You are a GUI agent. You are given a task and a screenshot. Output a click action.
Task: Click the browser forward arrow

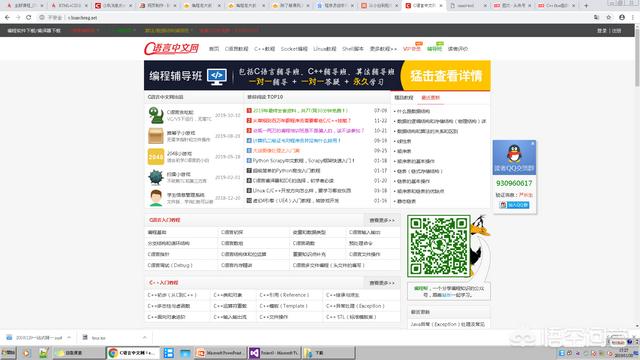[x=18, y=18]
